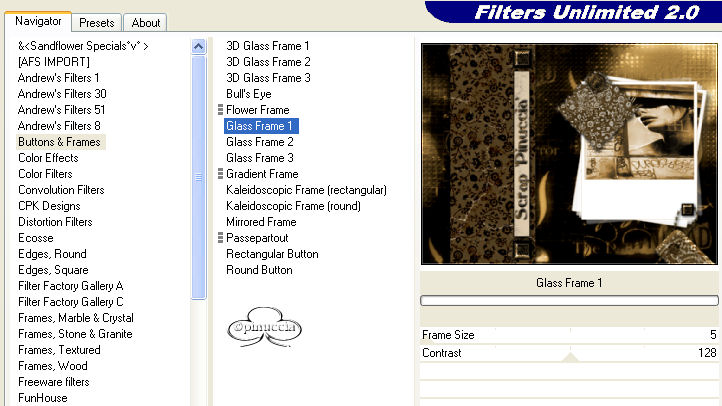Select the Bull's Eye filter

tap(249, 94)
